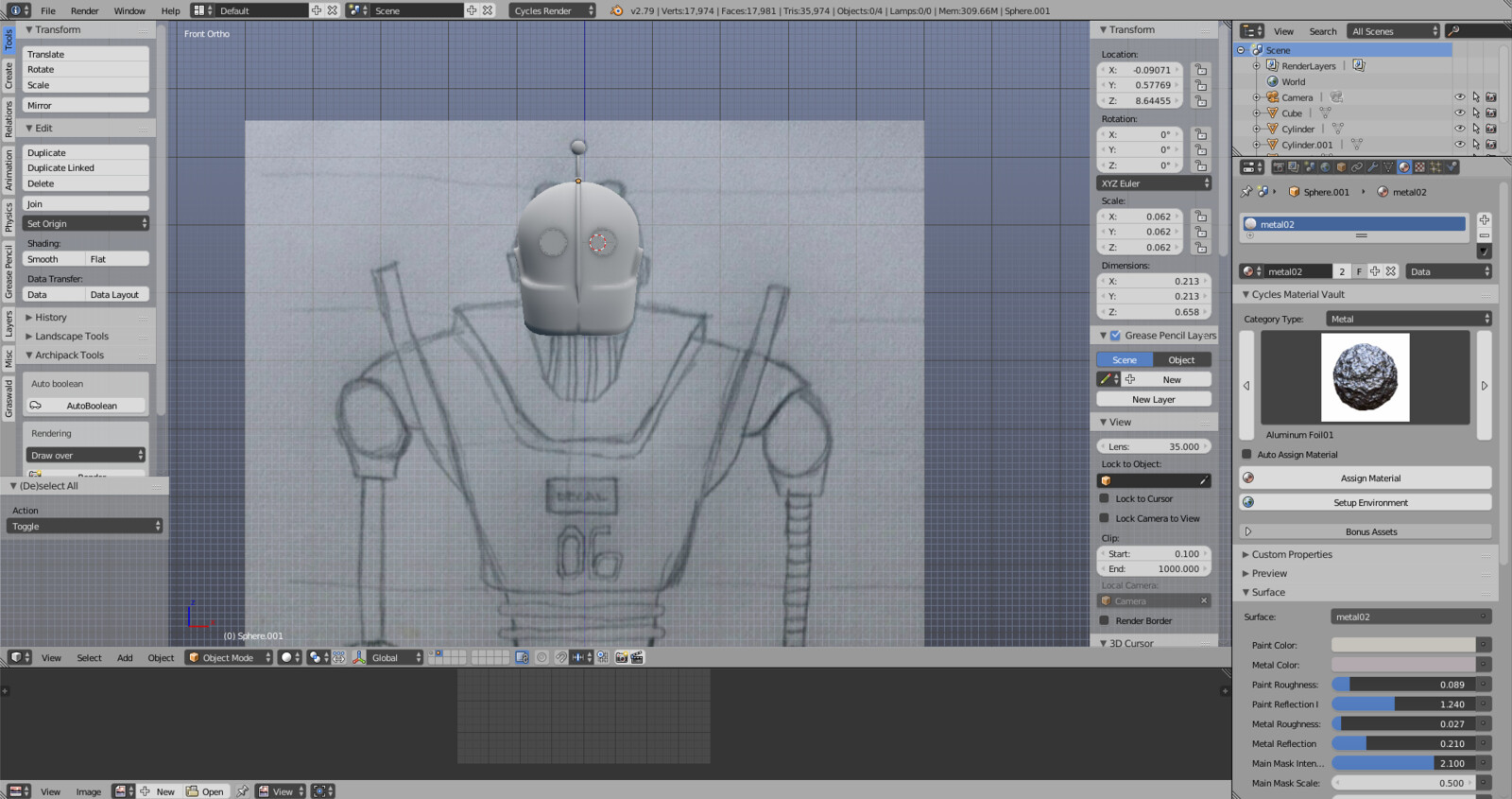Click the New Layer button
Image resolution: width=1512 pixels, height=799 pixels.
[x=1154, y=399]
